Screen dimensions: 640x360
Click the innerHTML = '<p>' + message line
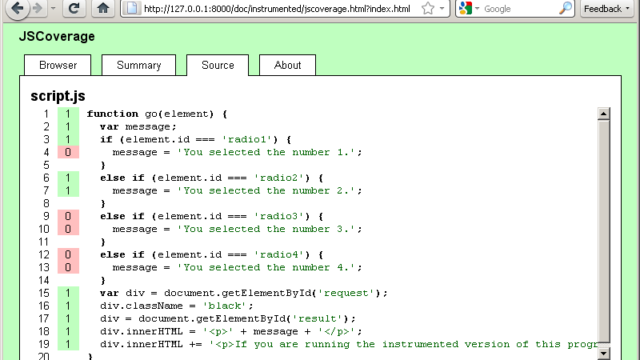(231, 331)
